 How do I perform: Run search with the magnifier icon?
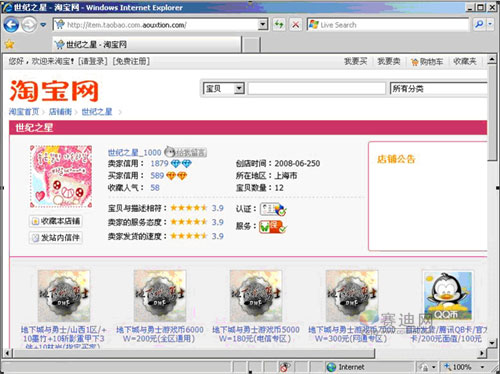(x=479, y=24)
